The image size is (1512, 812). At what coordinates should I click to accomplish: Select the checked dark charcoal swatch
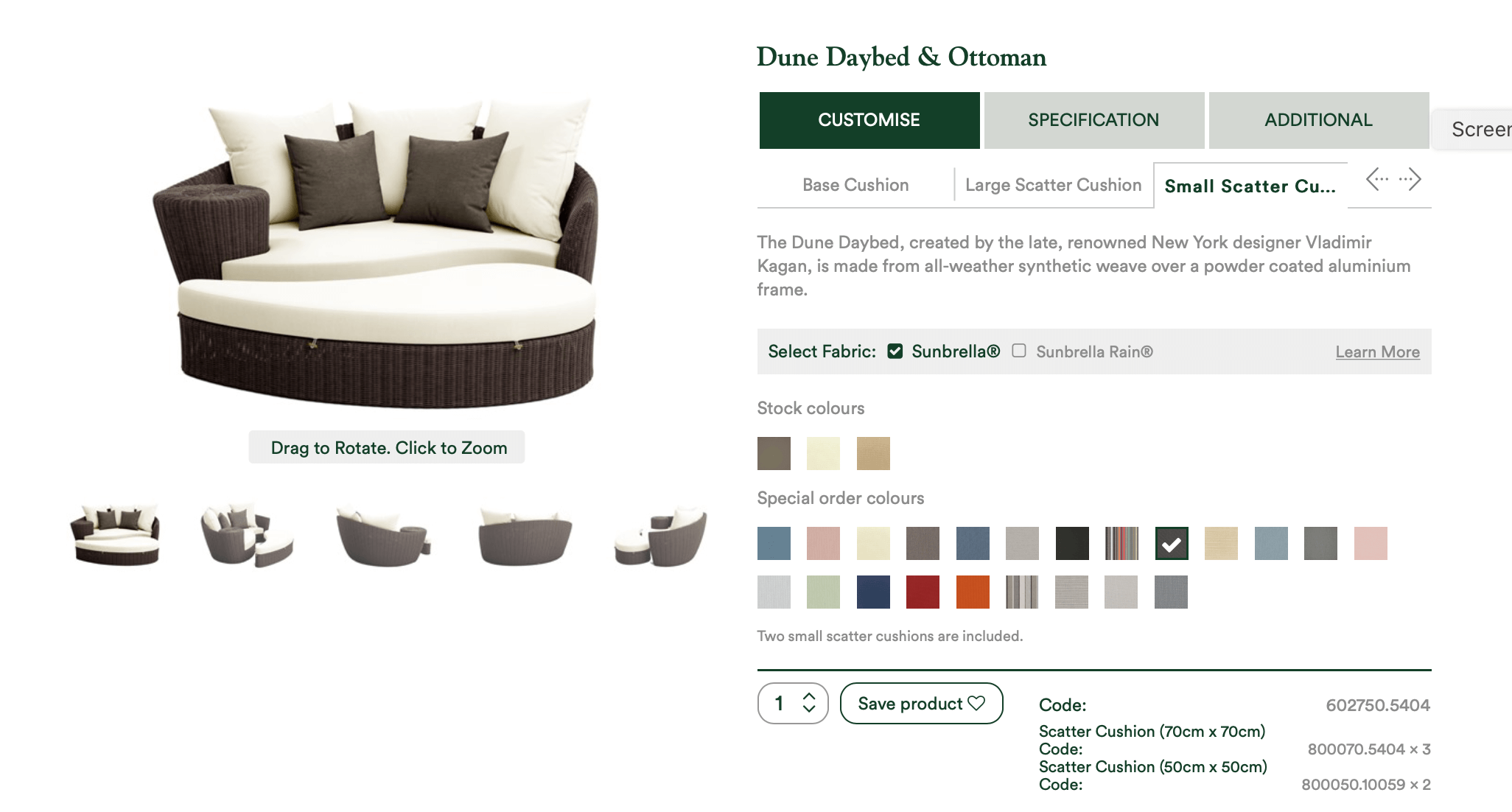1172,544
